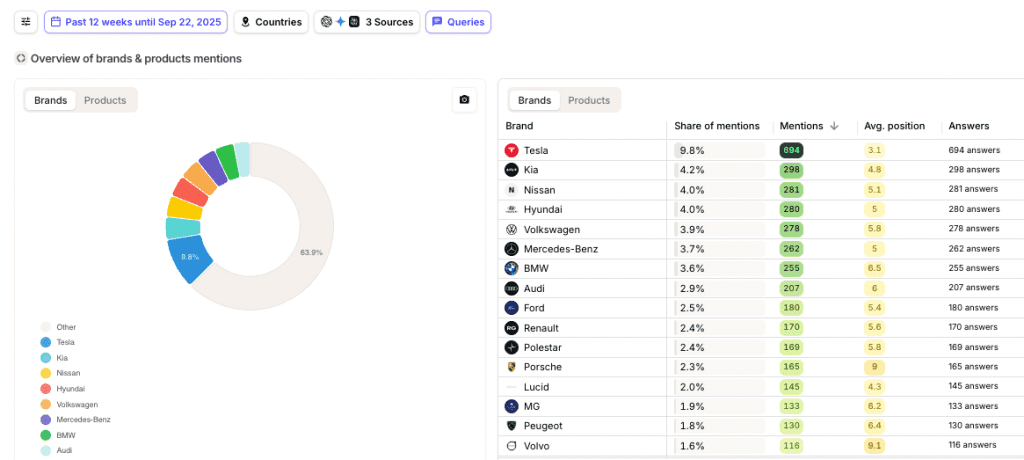Click Volvo's avg. position 9.1 badge

874,446
